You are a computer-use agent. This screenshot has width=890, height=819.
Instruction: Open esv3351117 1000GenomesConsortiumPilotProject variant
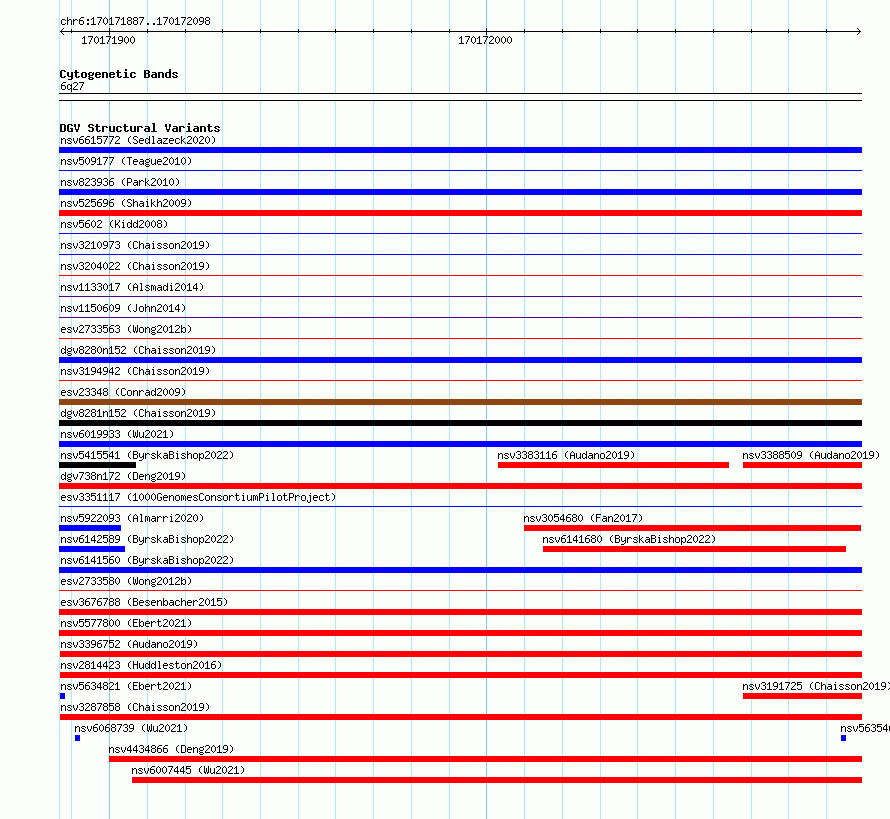tap(198, 497)
